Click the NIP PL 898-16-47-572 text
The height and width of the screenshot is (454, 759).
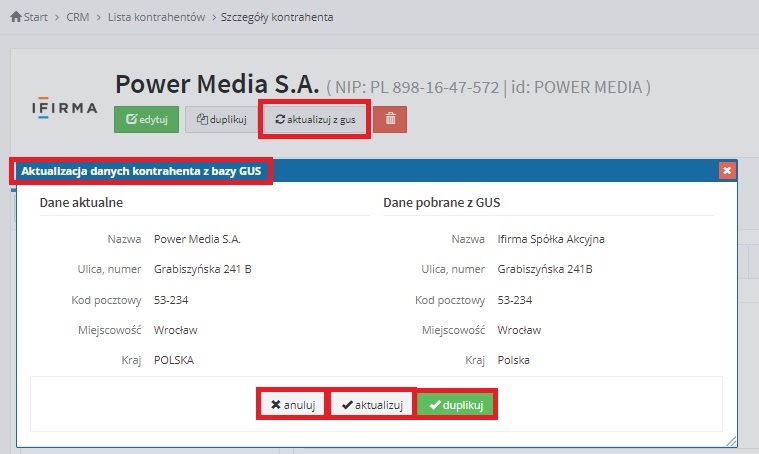[x=417, y=88]
